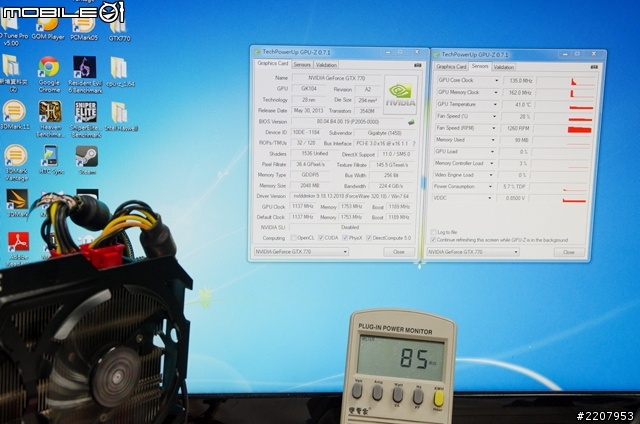Open the cpu-z_1.64 folder on desktop
Viewport: 640px width, 424px height.
point(120,72)
